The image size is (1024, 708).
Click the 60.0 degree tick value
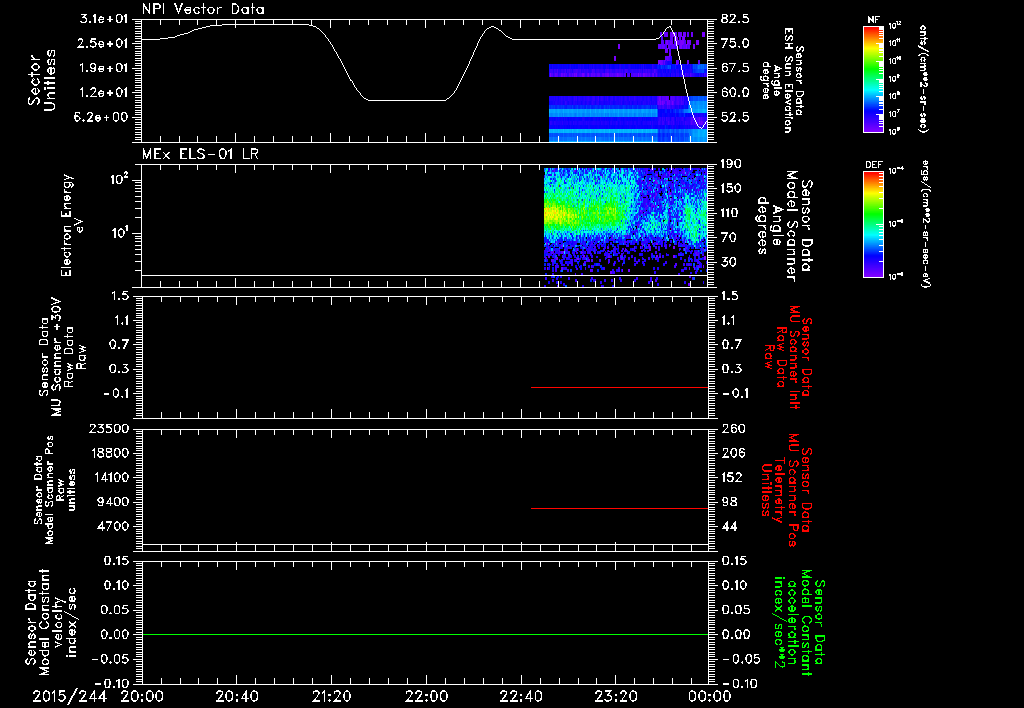pyautogui.click(x=735, y=93)
